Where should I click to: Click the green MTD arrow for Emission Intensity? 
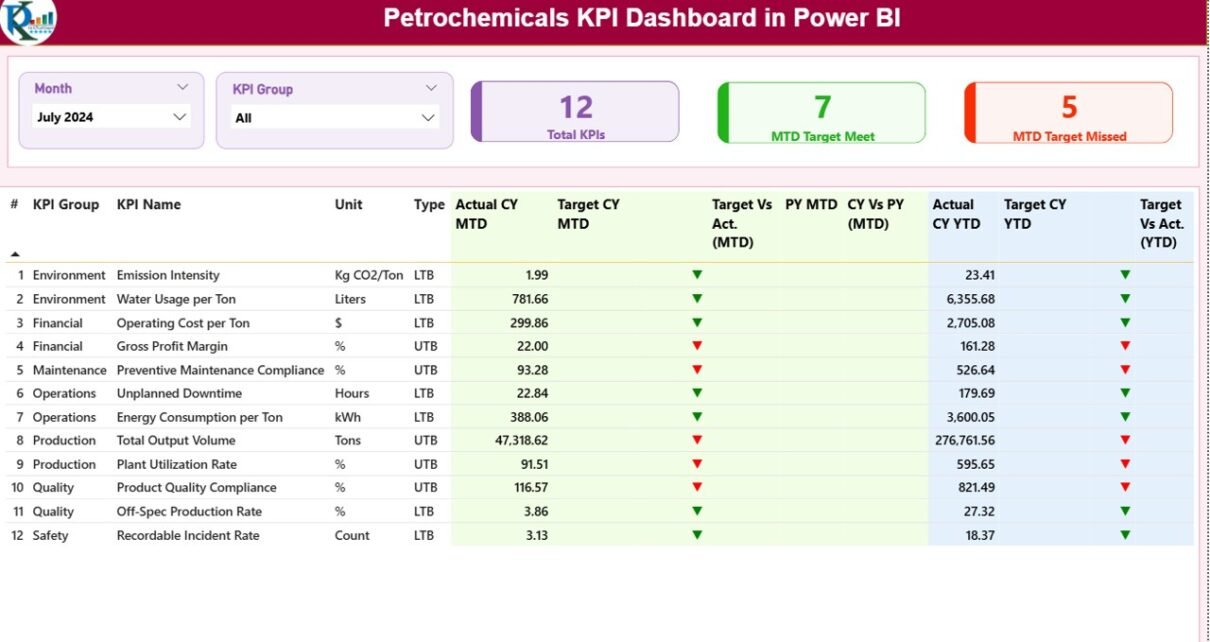click(x=697, y=275)
